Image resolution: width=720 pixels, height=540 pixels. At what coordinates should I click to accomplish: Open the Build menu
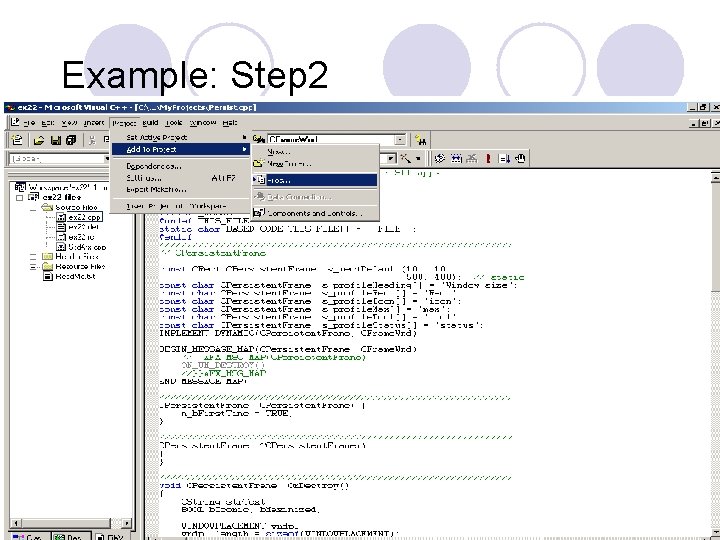coord(150,123)
